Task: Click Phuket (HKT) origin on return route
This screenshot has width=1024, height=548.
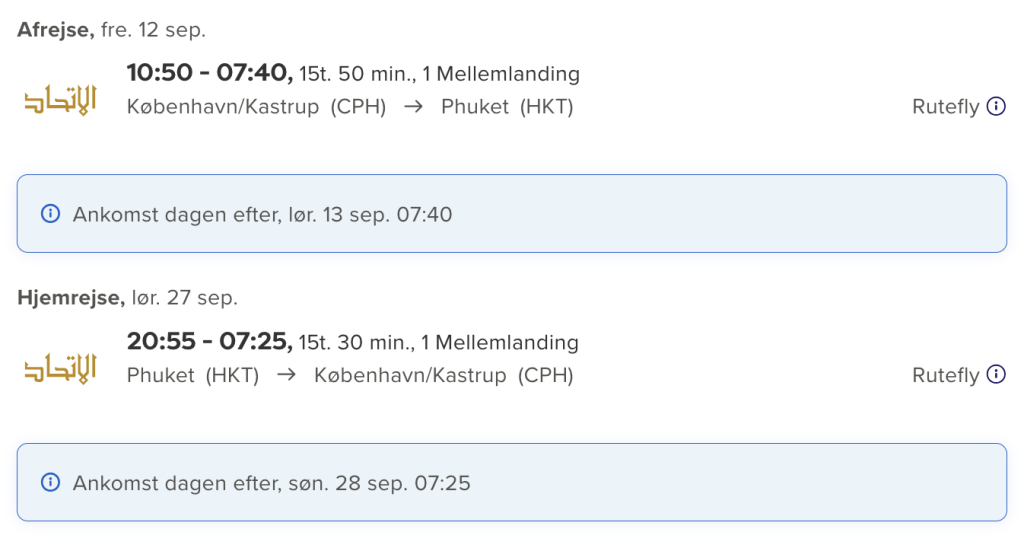Action: (x=193, y=375)
